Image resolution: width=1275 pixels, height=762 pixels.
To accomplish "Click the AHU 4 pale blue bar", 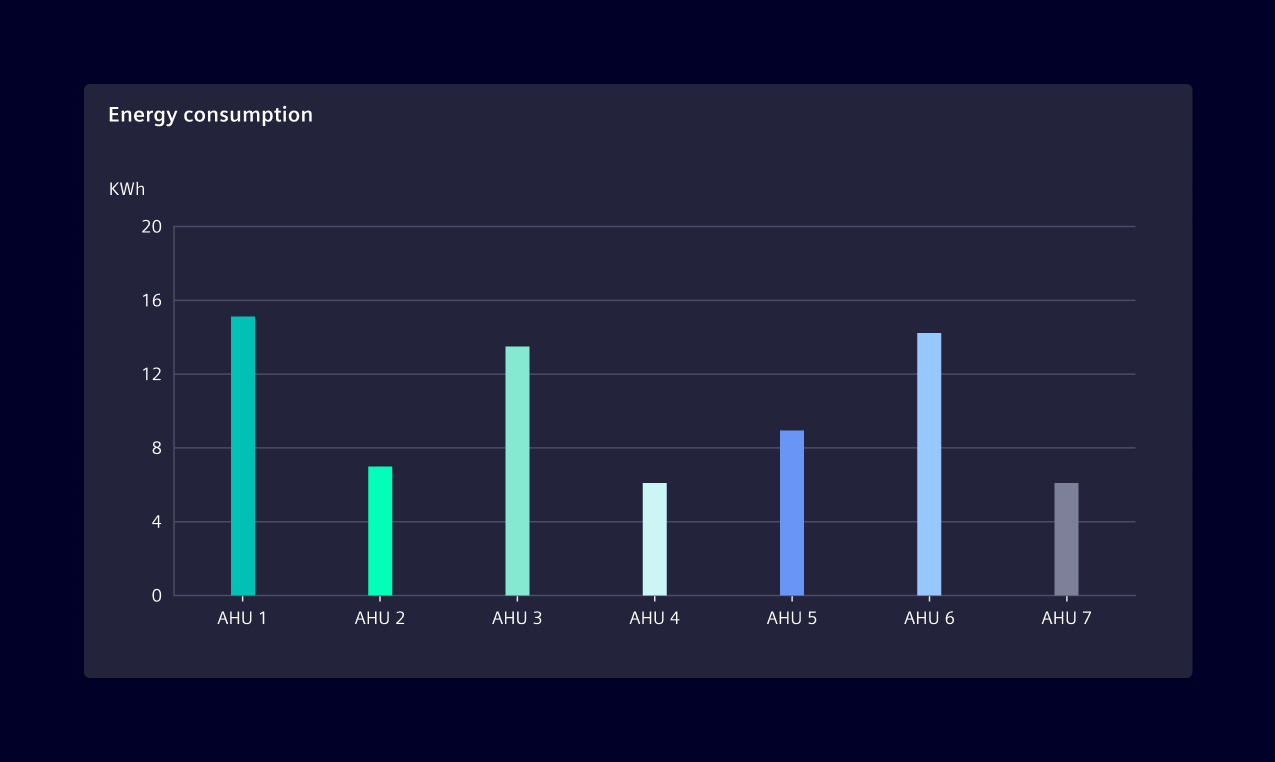I will tap(654, 540).
